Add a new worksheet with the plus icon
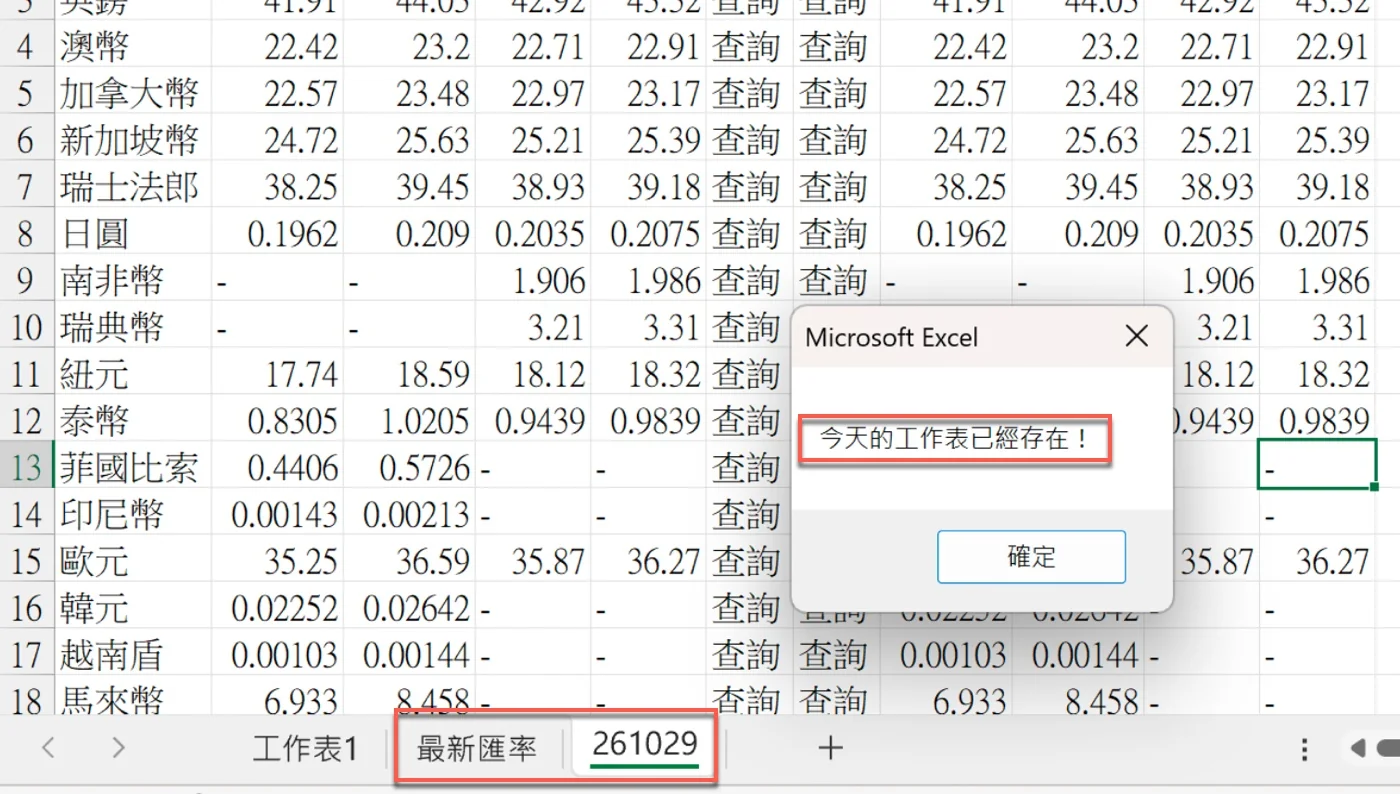Viewport: 1400px width, 794px height. tap(831, 748)
